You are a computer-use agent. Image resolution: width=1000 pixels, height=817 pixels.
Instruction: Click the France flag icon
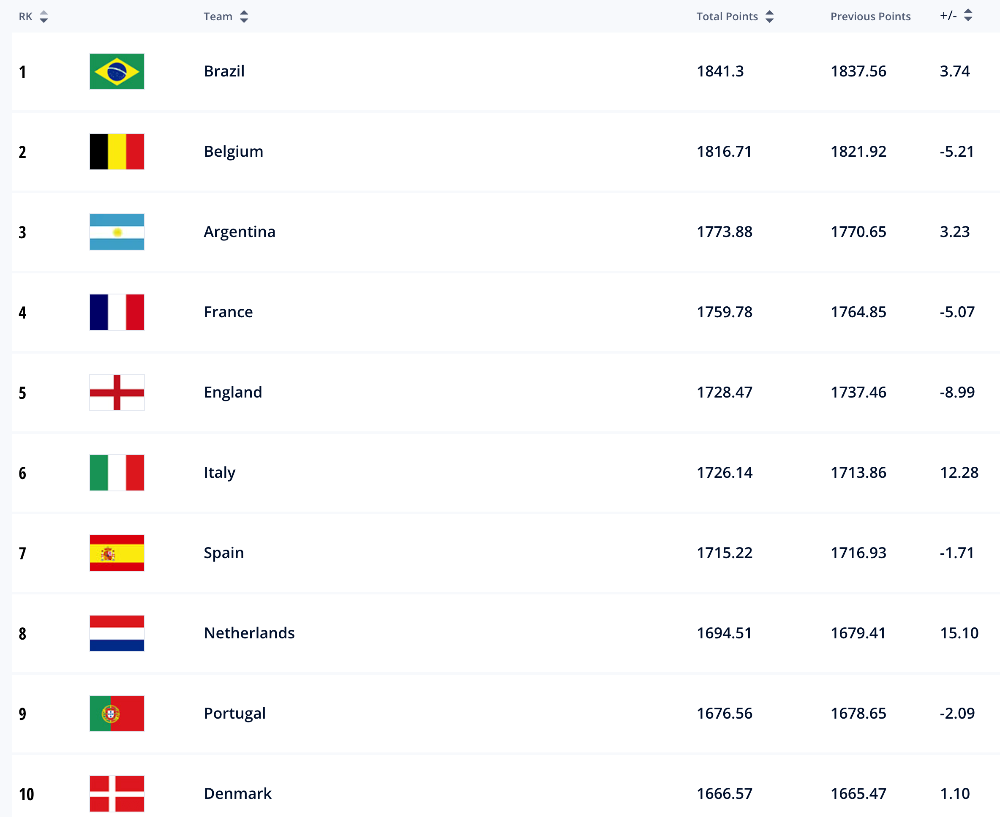(x=117, y=312)
